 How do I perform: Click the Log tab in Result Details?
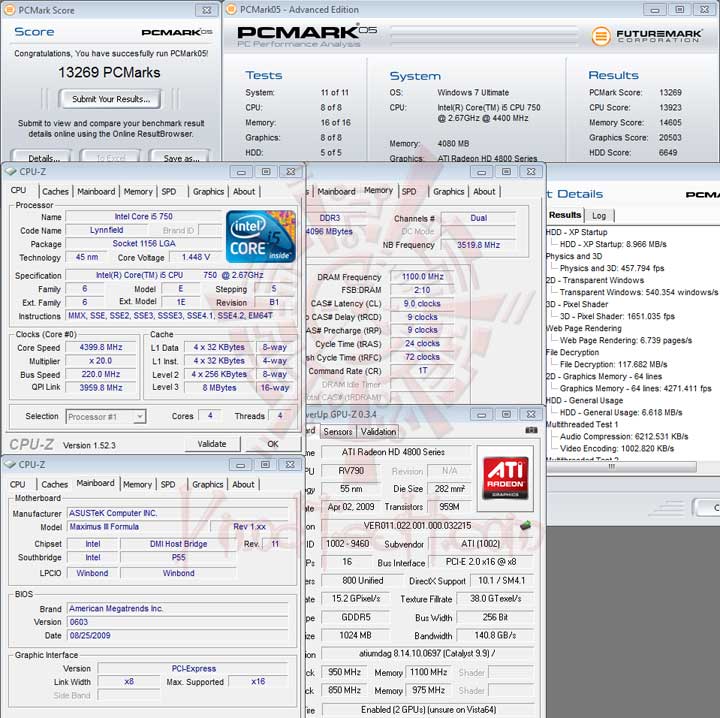(599, 215)
